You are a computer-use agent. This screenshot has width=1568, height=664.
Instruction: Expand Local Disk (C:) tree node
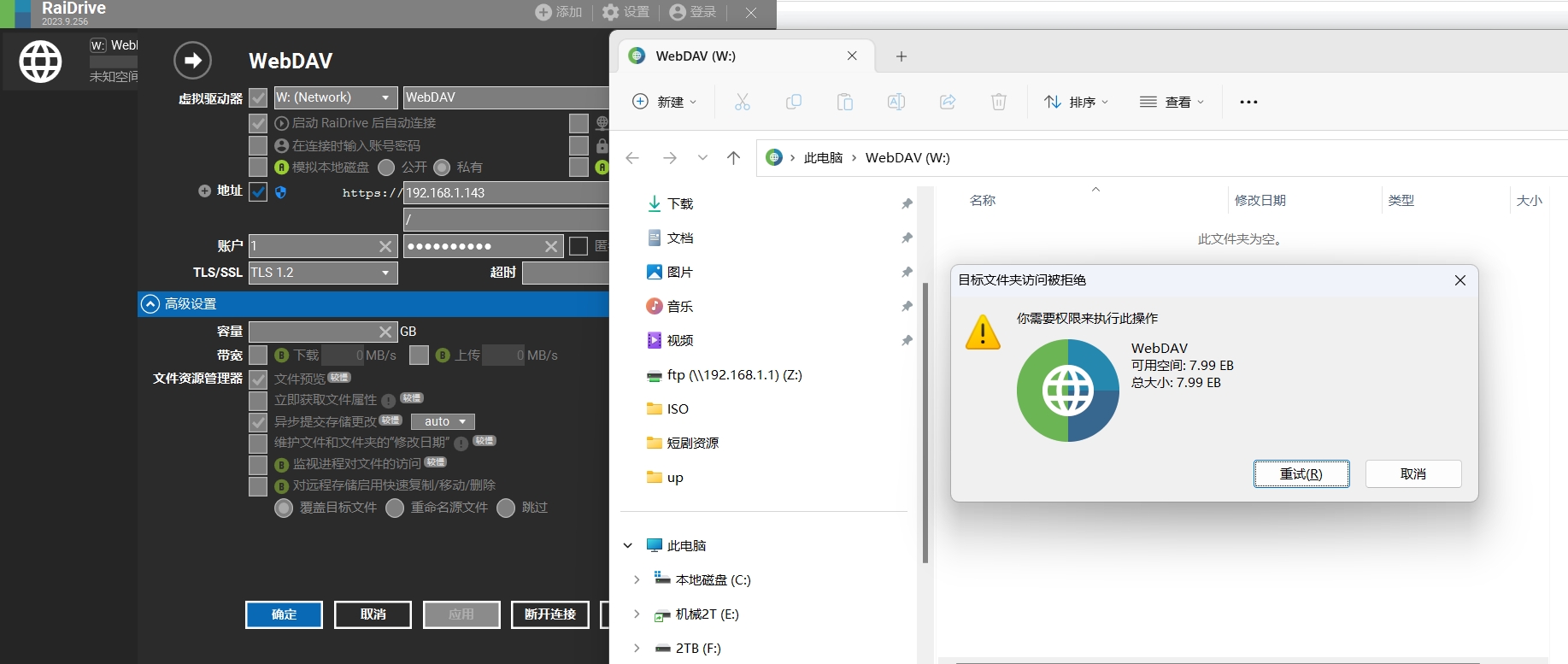637,579
